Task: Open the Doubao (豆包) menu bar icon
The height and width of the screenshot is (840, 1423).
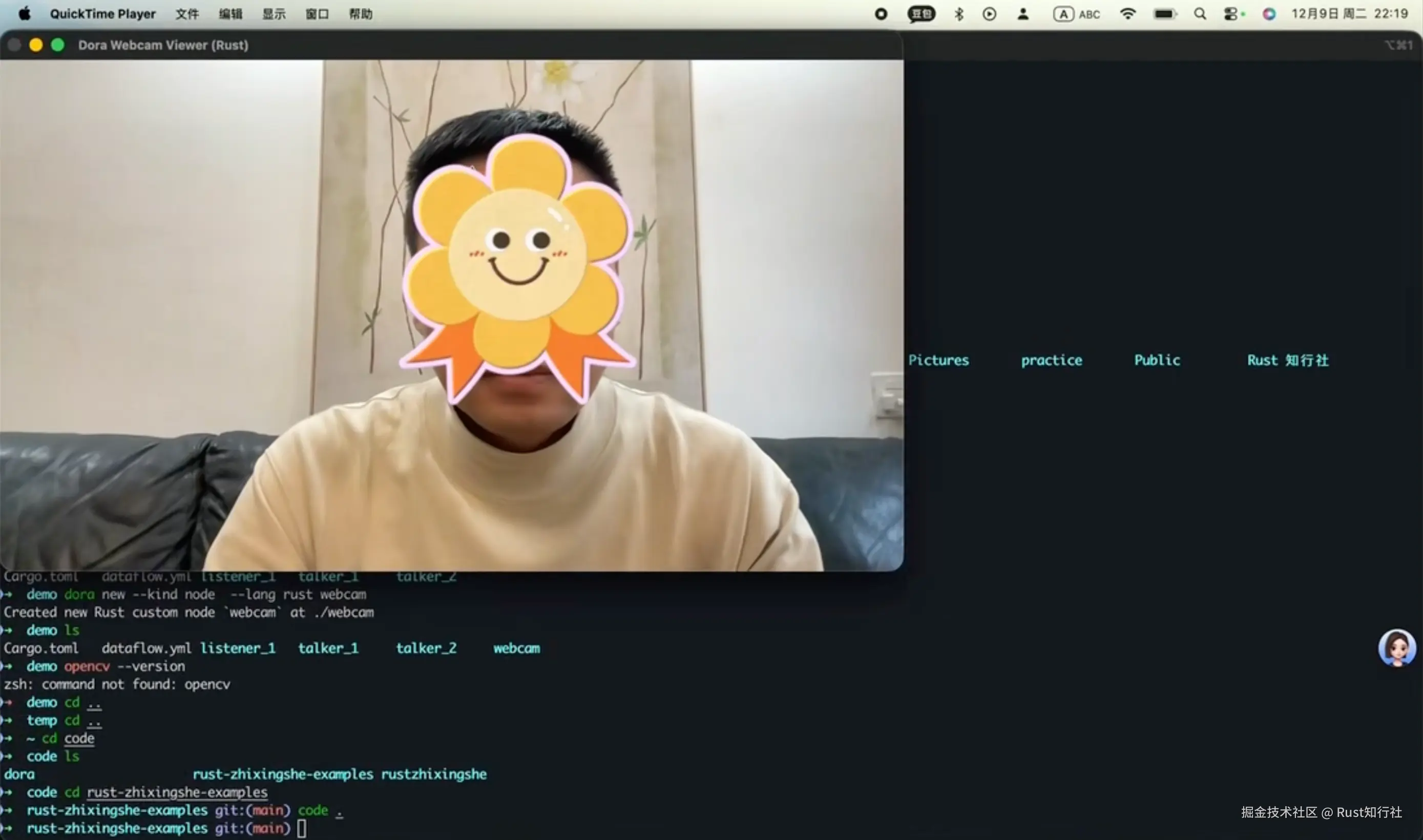Action: coord(921,14)
